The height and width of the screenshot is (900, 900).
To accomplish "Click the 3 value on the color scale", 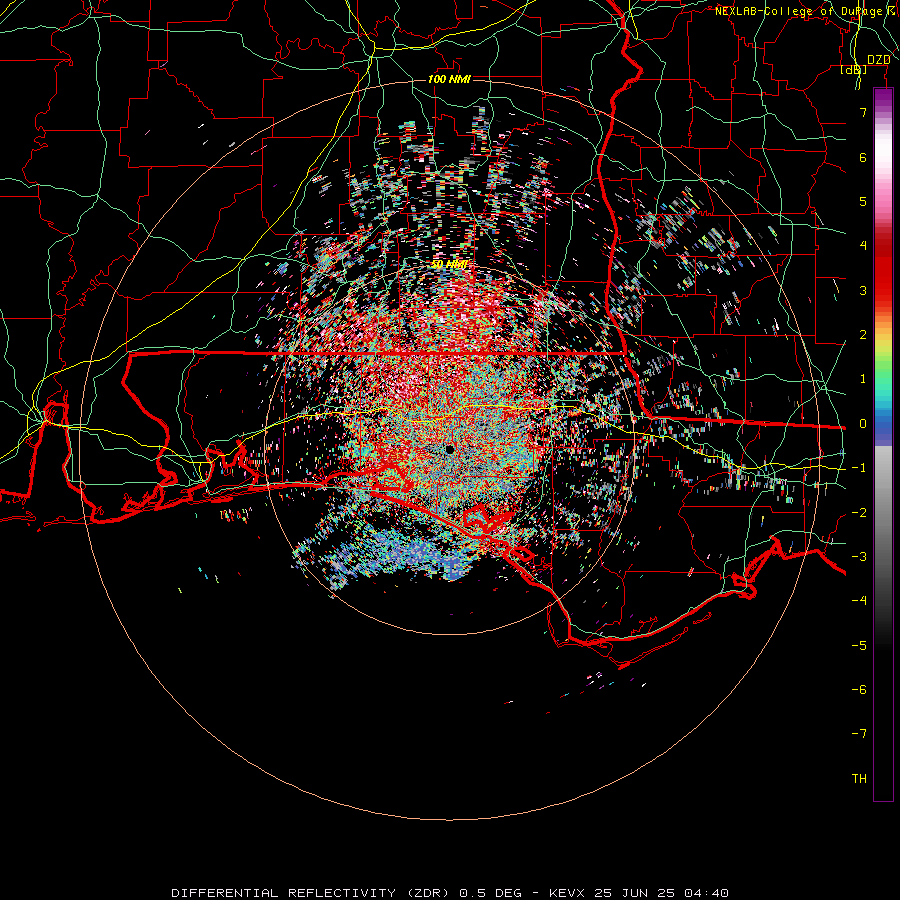I will [863, 290].
